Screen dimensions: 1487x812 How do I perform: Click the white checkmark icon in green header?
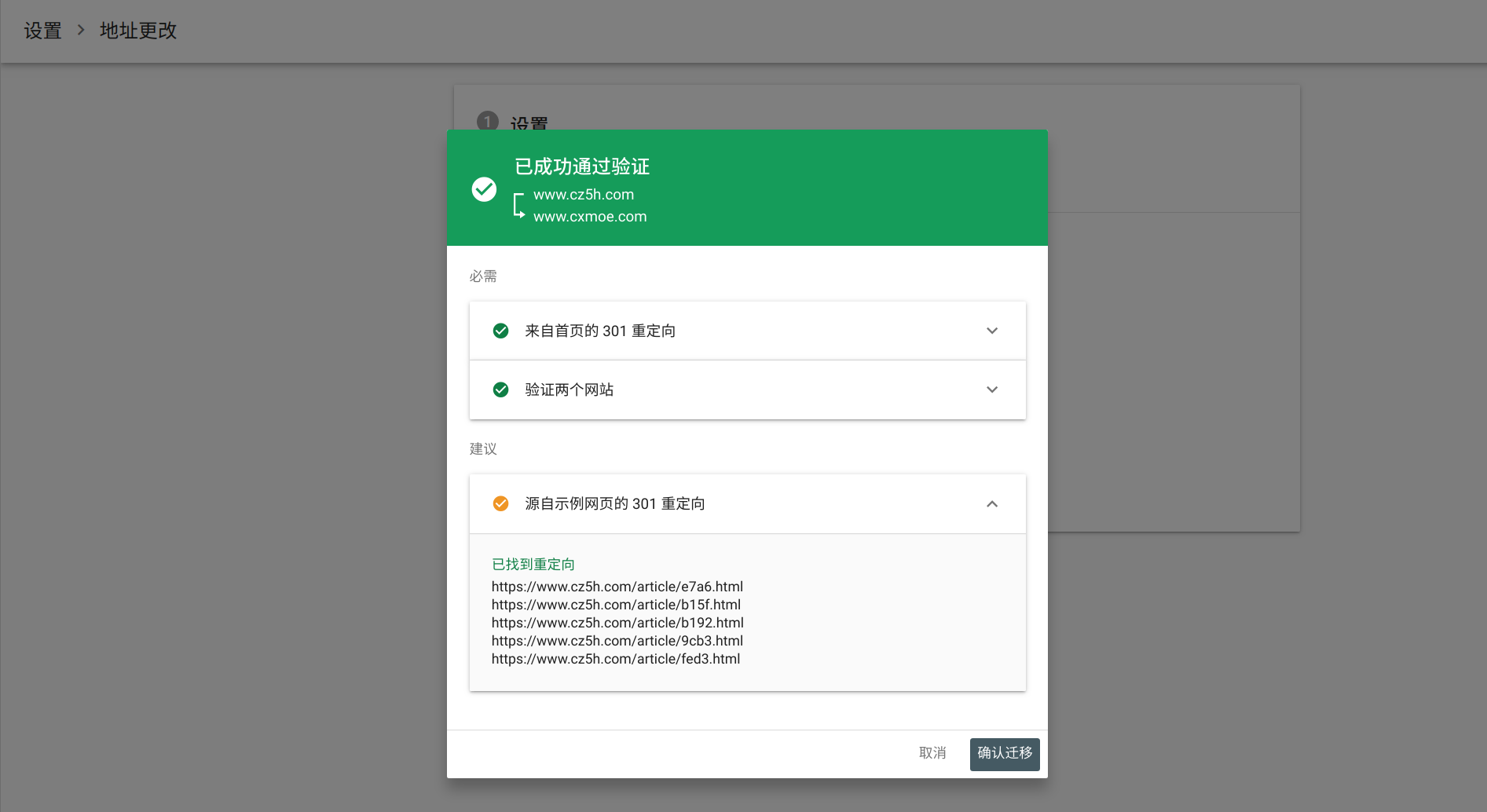coord(484,189)
